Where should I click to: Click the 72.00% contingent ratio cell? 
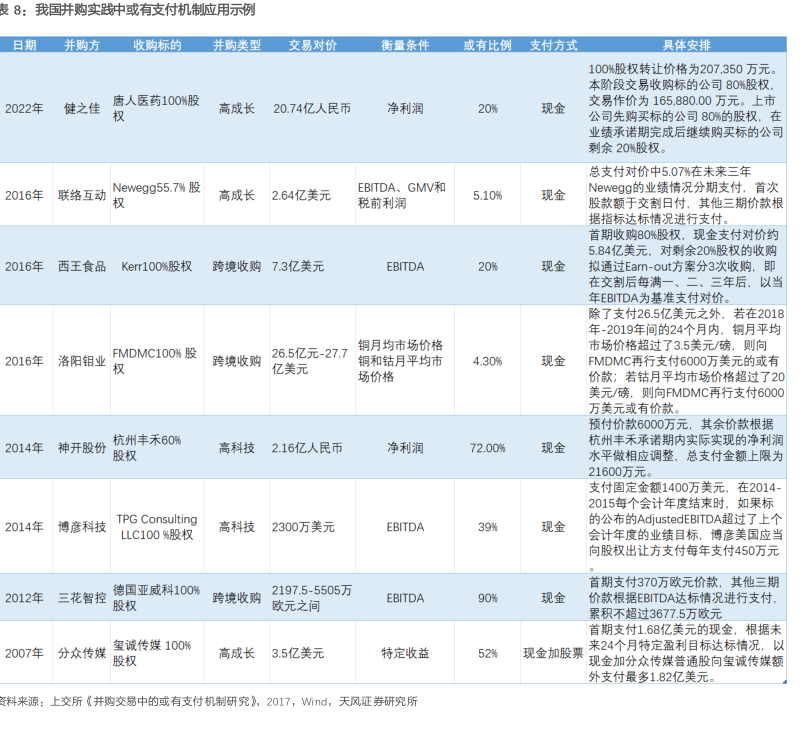pyautogui.click(x=487, y=448)
